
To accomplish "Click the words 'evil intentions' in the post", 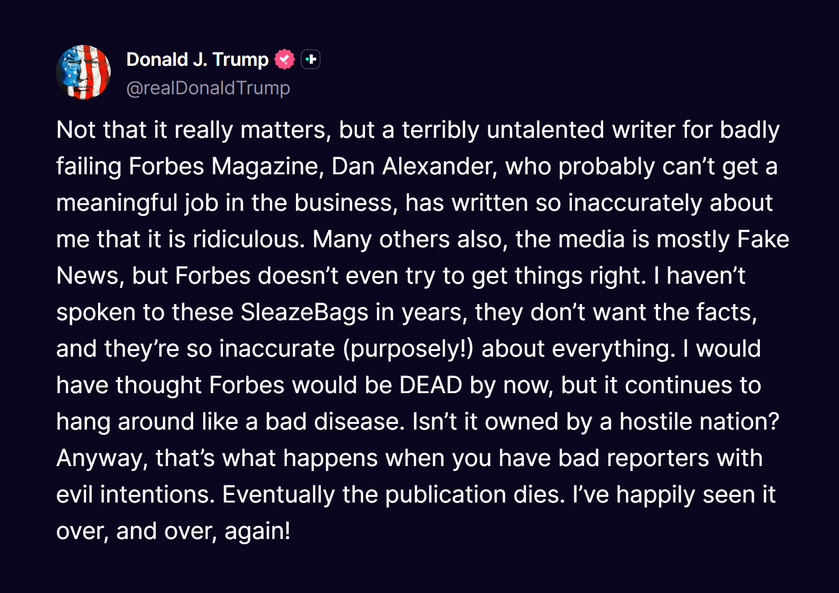I will point(135,495).
